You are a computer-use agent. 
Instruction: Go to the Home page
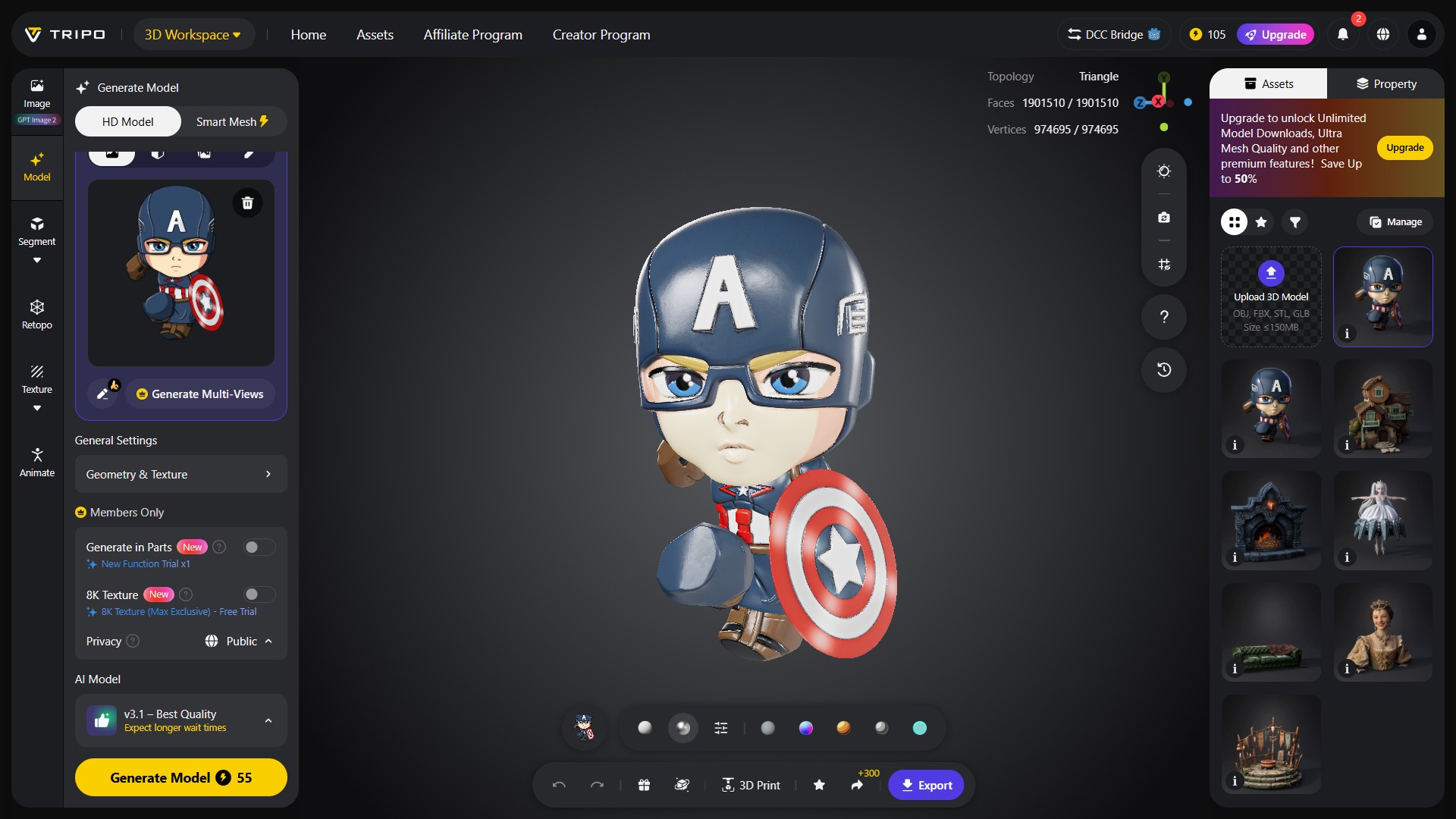coord(309,34)
